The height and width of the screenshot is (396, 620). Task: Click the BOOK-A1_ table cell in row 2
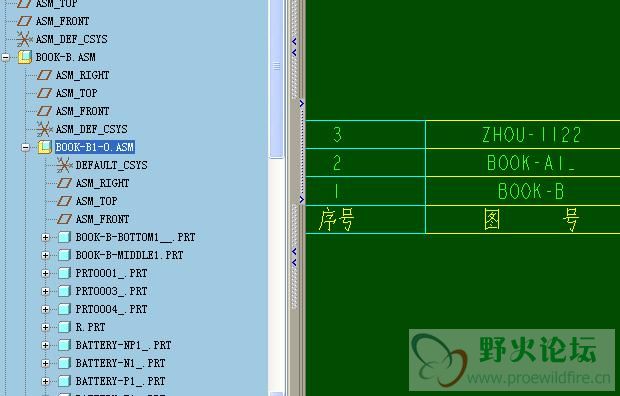point(523,163)
